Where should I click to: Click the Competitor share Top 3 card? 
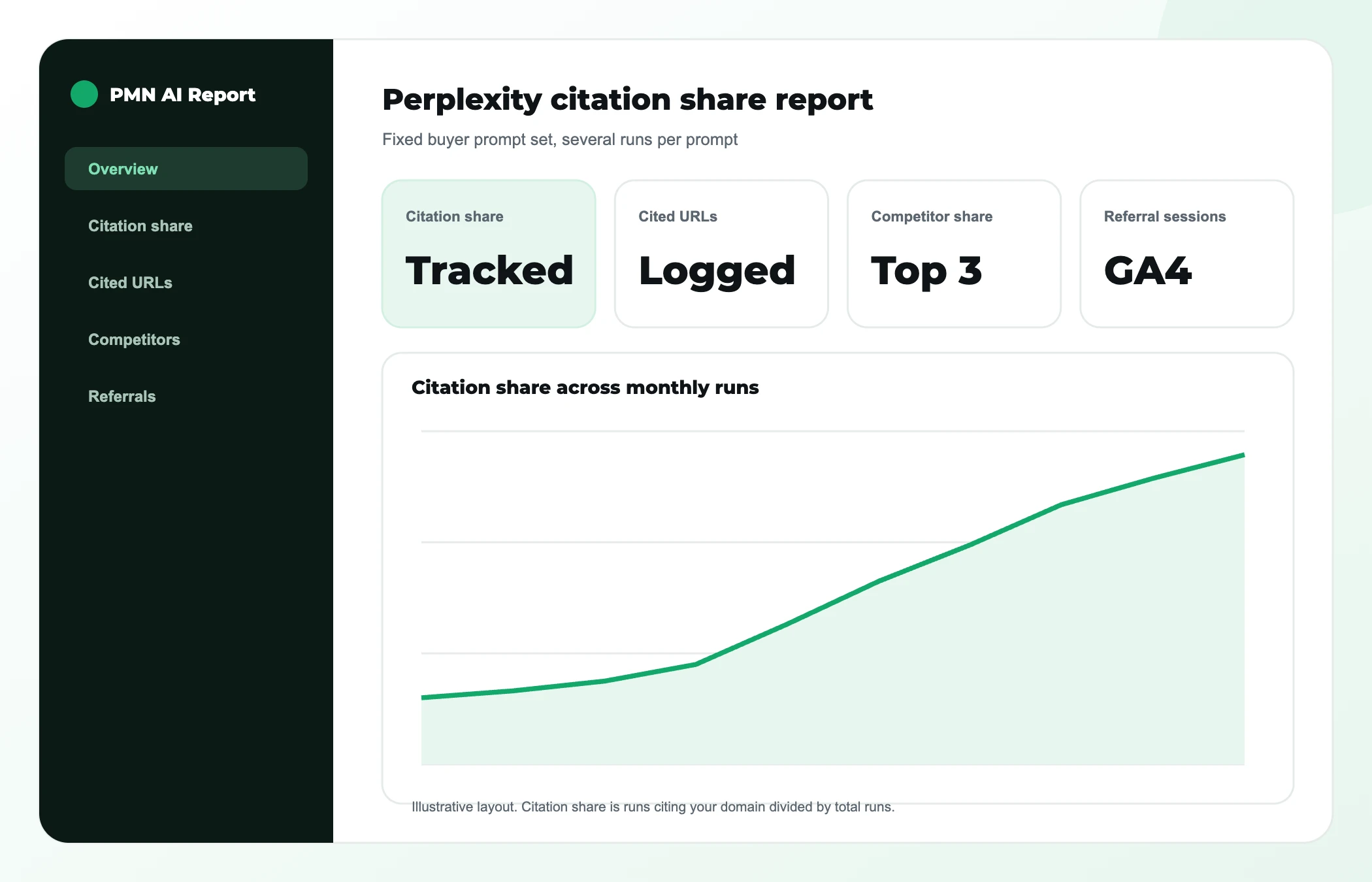954,253
